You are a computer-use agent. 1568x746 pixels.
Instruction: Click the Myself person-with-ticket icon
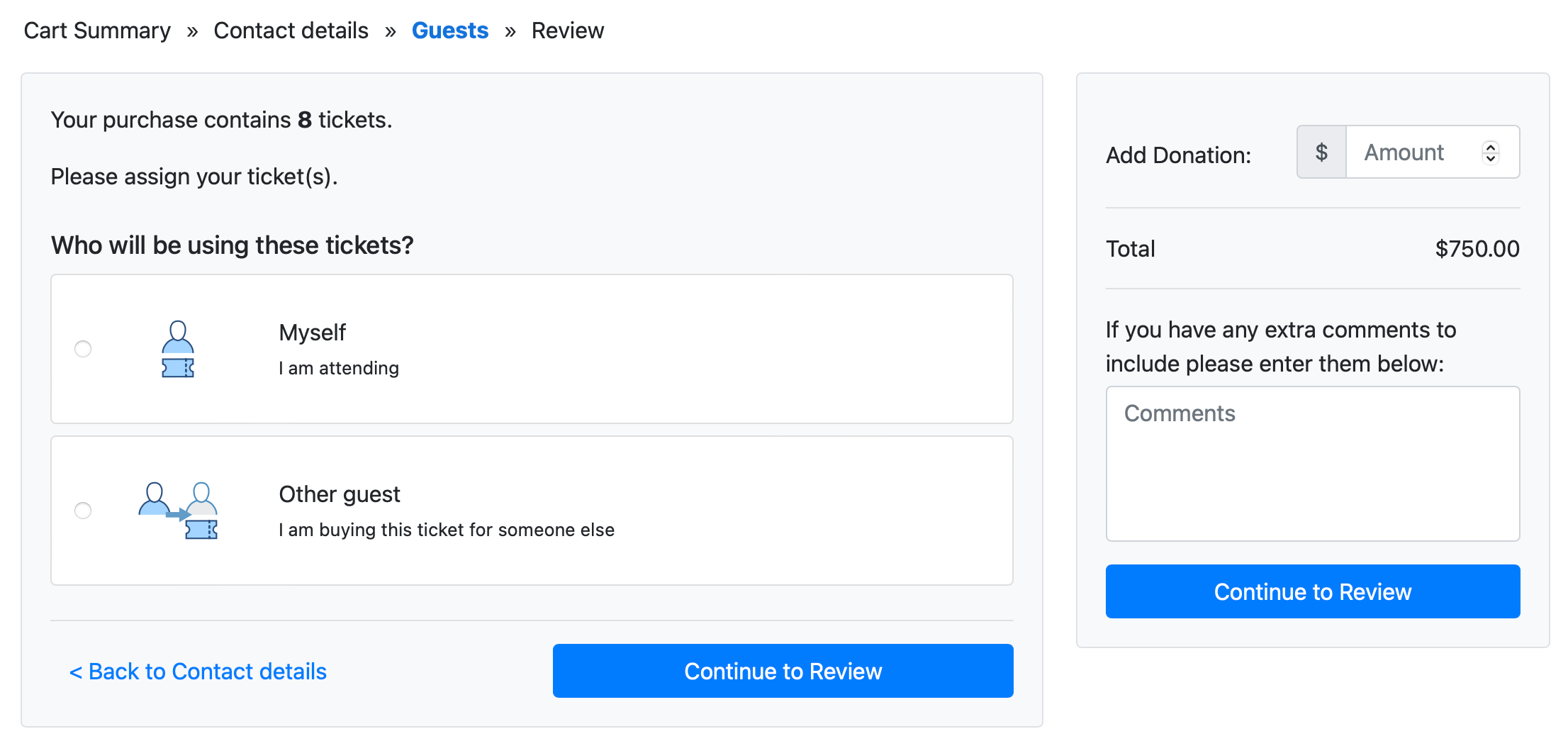(x=177, y=349)
